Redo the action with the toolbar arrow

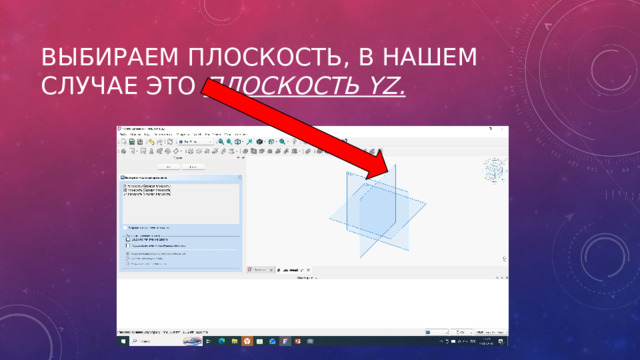click(x=160, y=142)
